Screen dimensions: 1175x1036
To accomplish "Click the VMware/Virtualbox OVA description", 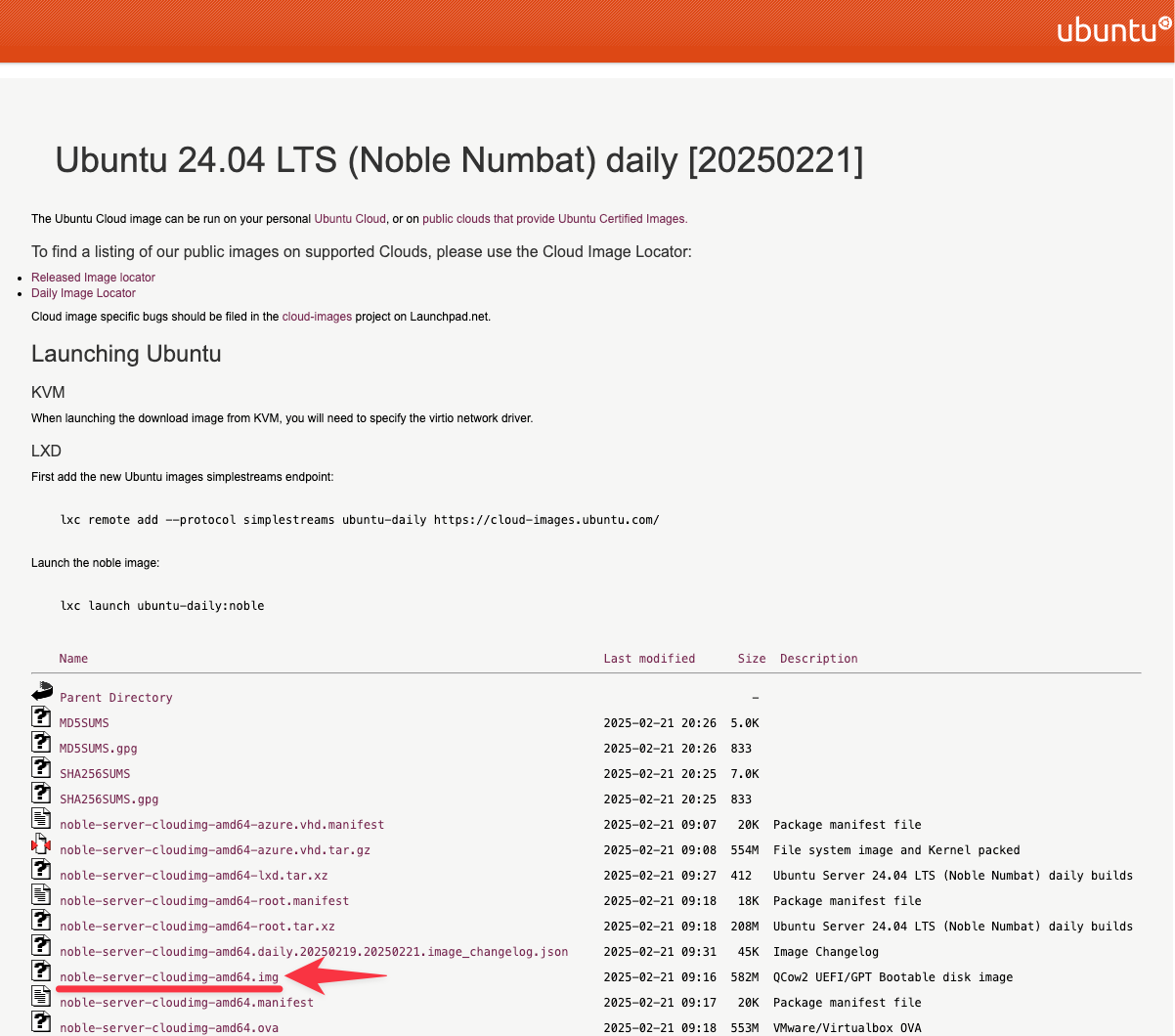I will coord(848,1028).
